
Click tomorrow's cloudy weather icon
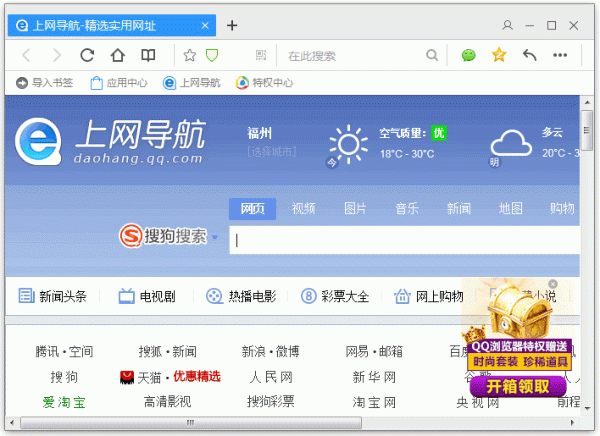tap(511, 144)
